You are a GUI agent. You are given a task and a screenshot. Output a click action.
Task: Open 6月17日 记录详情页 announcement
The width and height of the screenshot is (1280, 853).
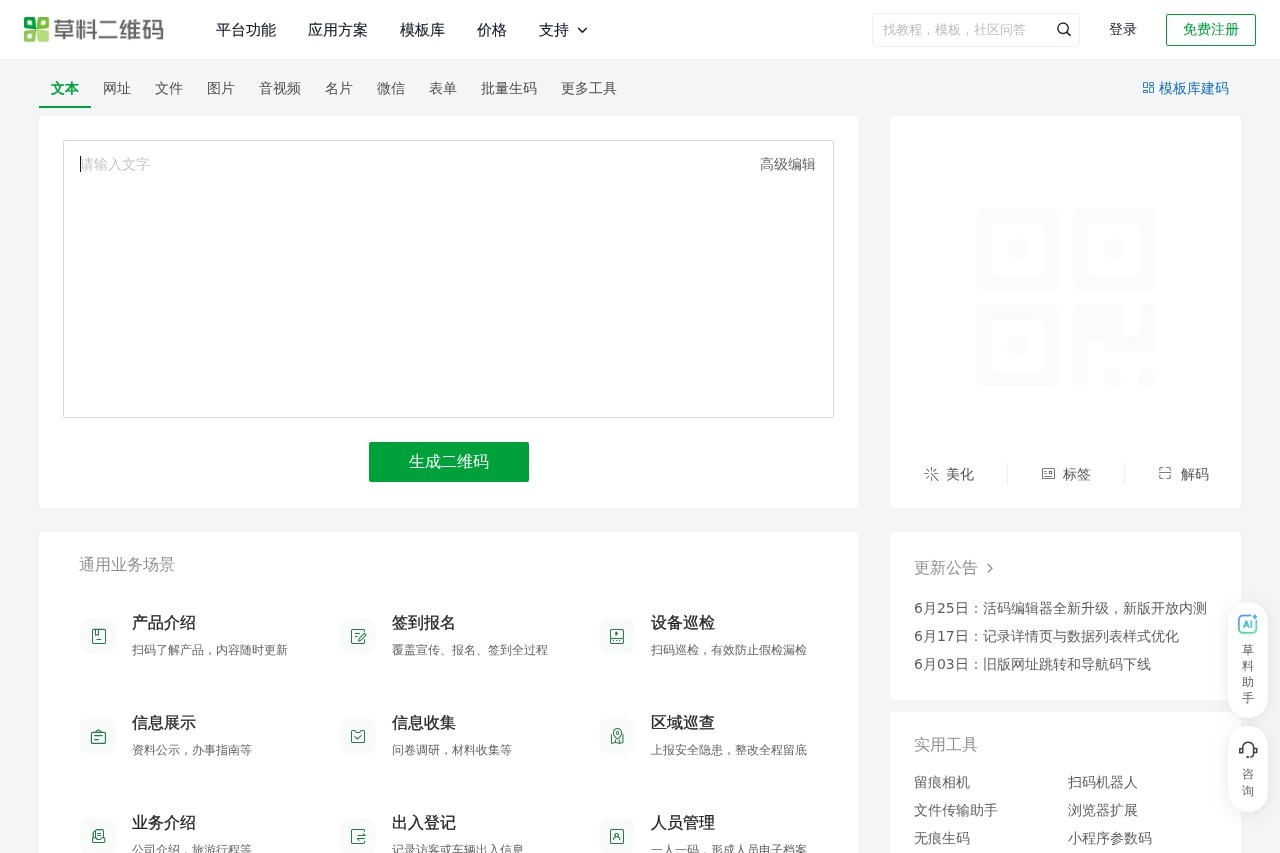pos(1046,636)
